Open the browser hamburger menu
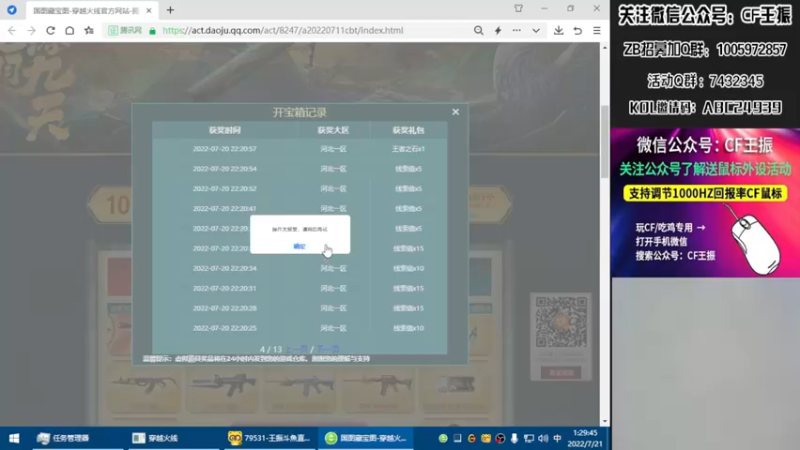Viewport: 800px width, 450px height. pyautogui.click(x=596, y=31)
